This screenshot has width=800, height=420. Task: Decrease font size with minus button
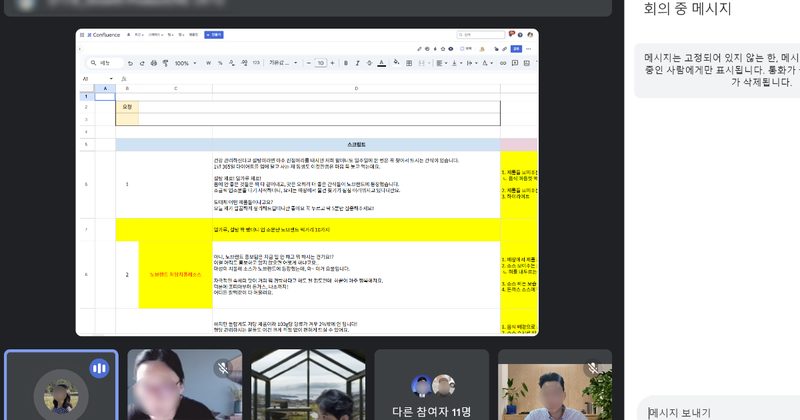(x=309, y=63)
